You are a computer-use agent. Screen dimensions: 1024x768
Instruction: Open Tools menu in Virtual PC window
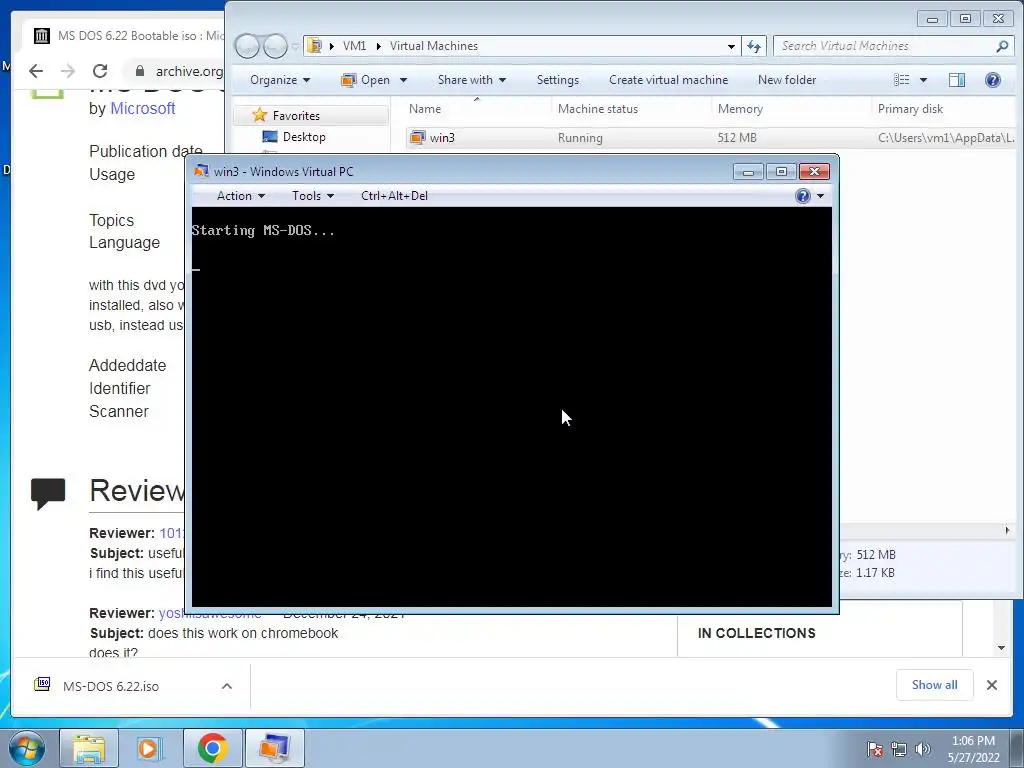tap(313, 196)
